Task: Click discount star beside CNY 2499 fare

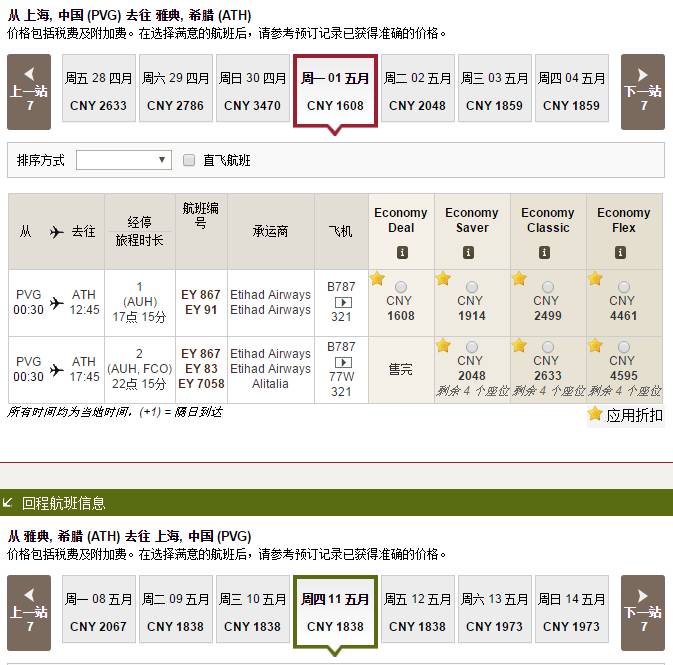Action: (519, 279)
